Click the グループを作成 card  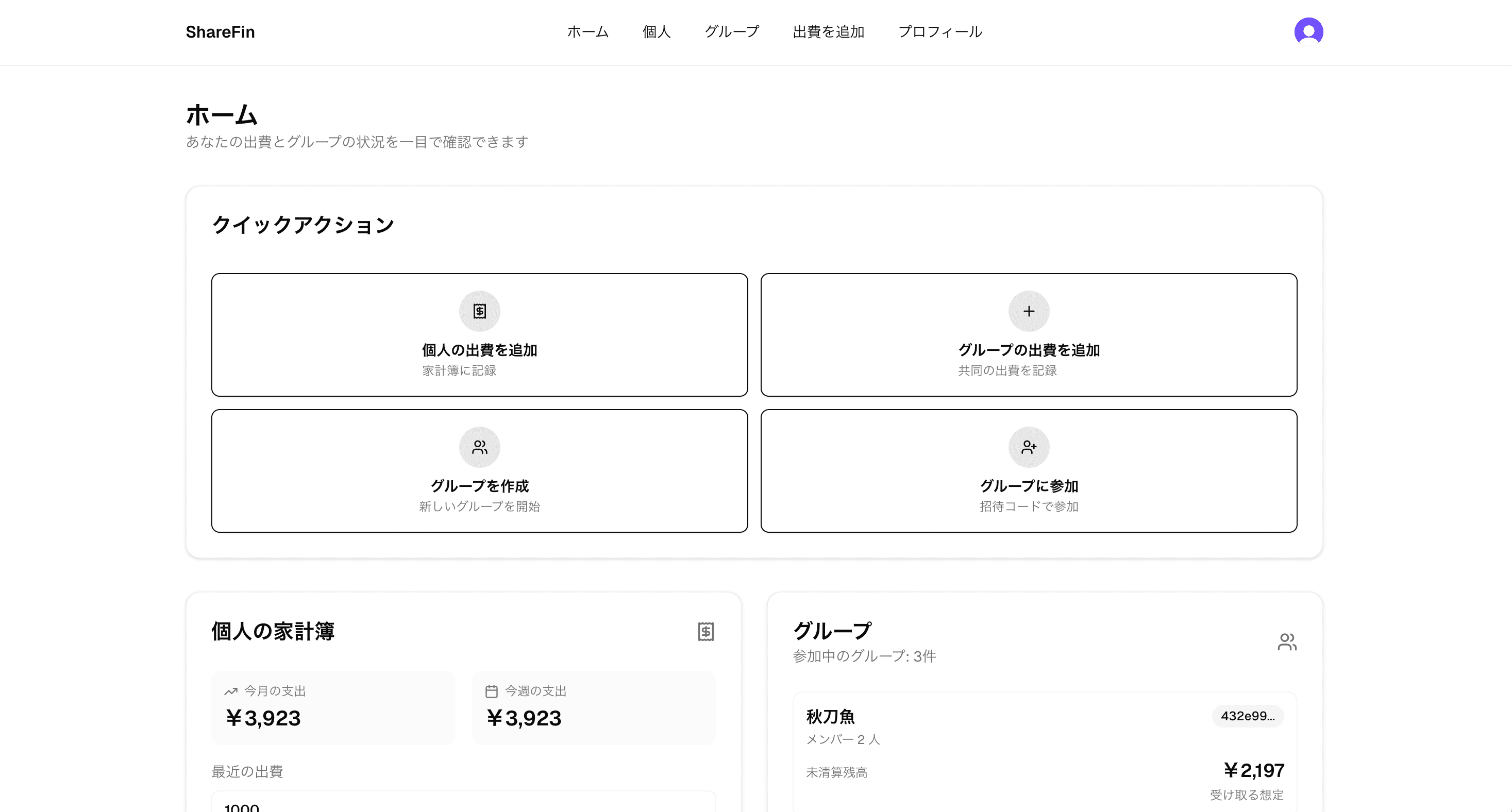point(479,470)
